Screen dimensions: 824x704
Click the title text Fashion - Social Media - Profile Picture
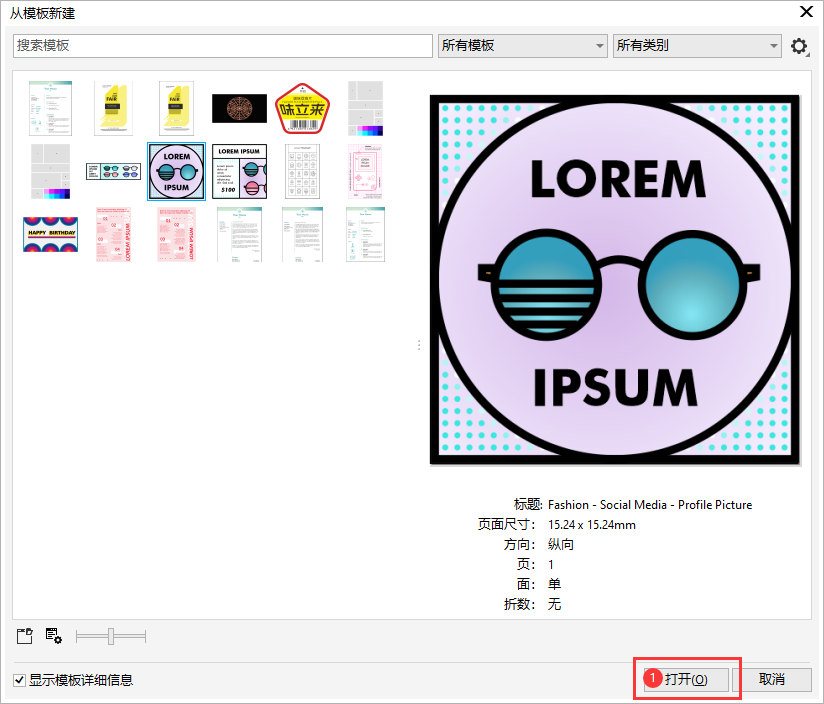[650, 505]
